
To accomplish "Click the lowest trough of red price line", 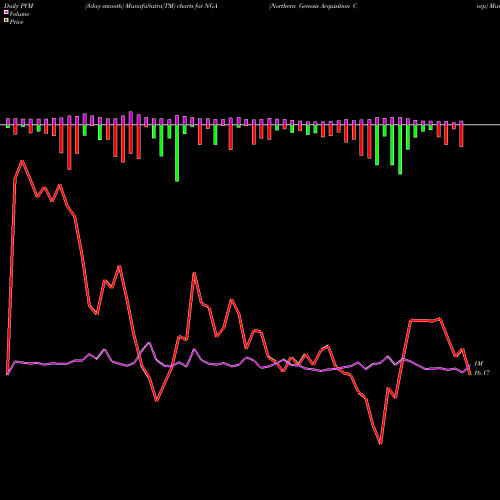I will coord(380,443).
